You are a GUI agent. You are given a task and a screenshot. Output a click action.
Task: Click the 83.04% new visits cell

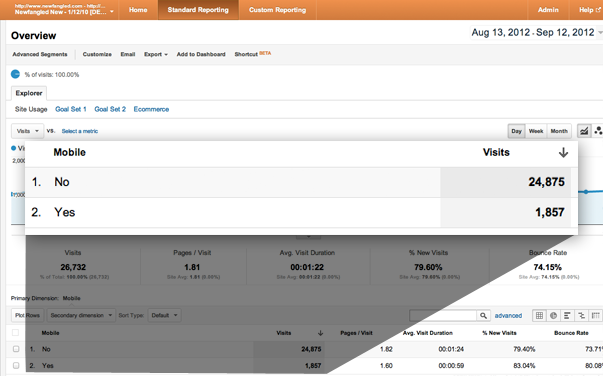point(524,366)
